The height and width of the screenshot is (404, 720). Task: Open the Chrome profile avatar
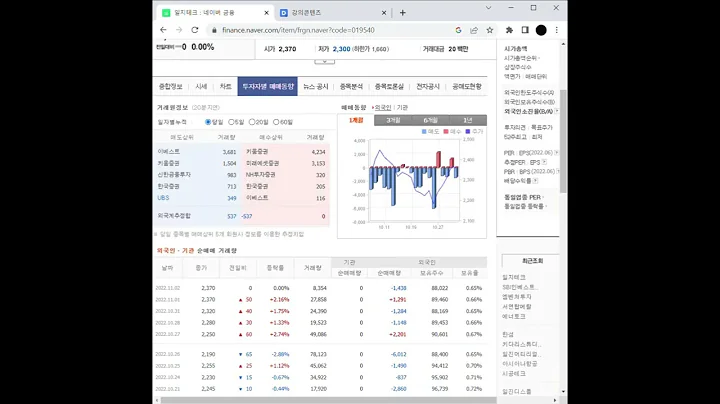coord(541,30)
